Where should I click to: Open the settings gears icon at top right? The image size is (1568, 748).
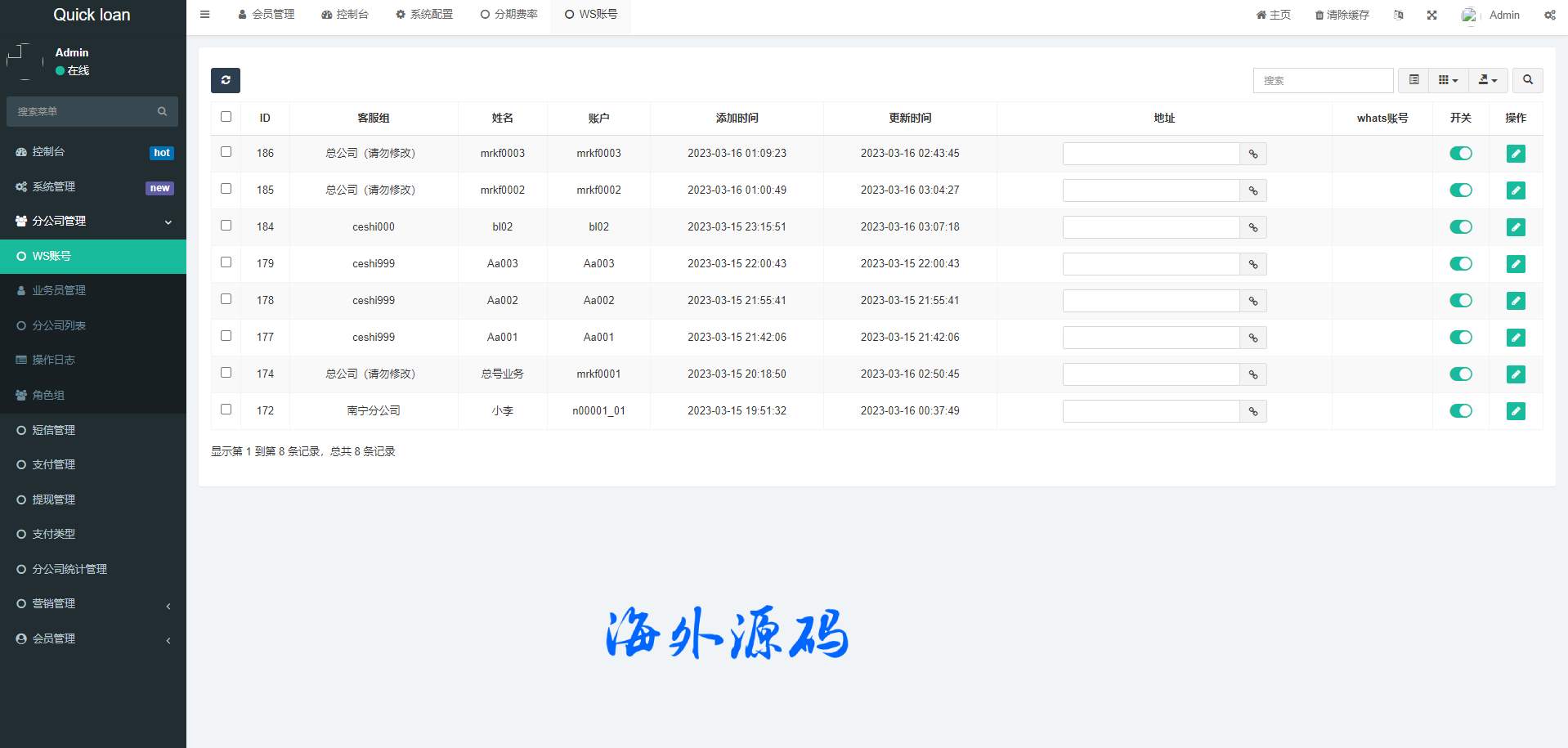tap(1549, 15)
